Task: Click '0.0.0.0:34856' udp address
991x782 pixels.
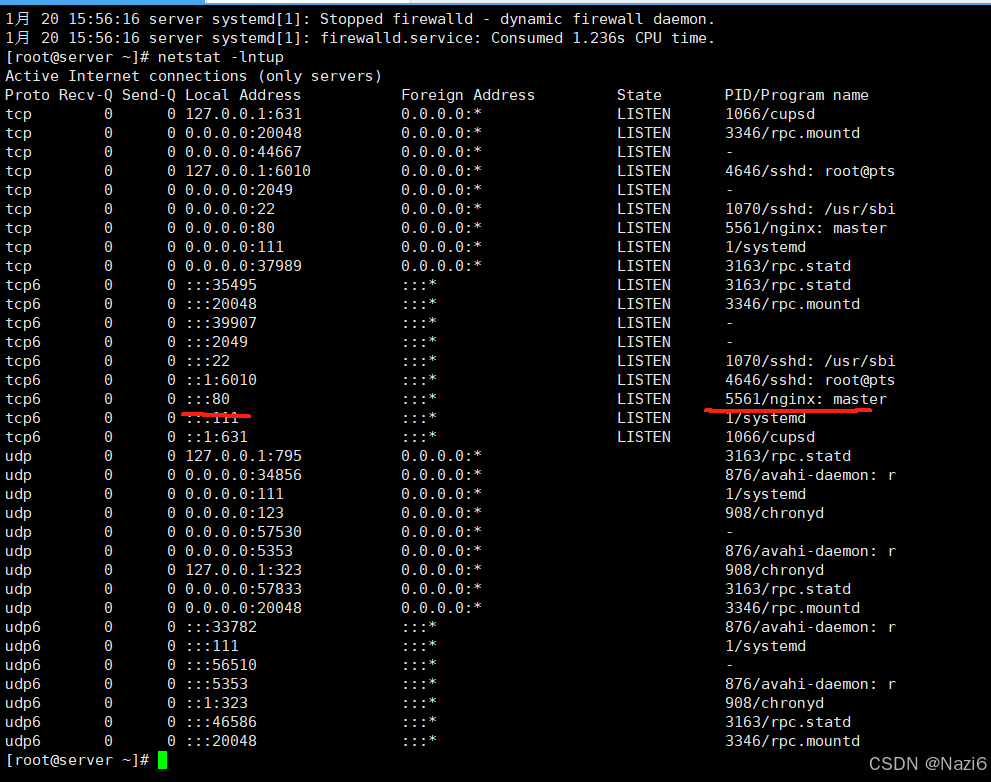Action: point(243,475)
